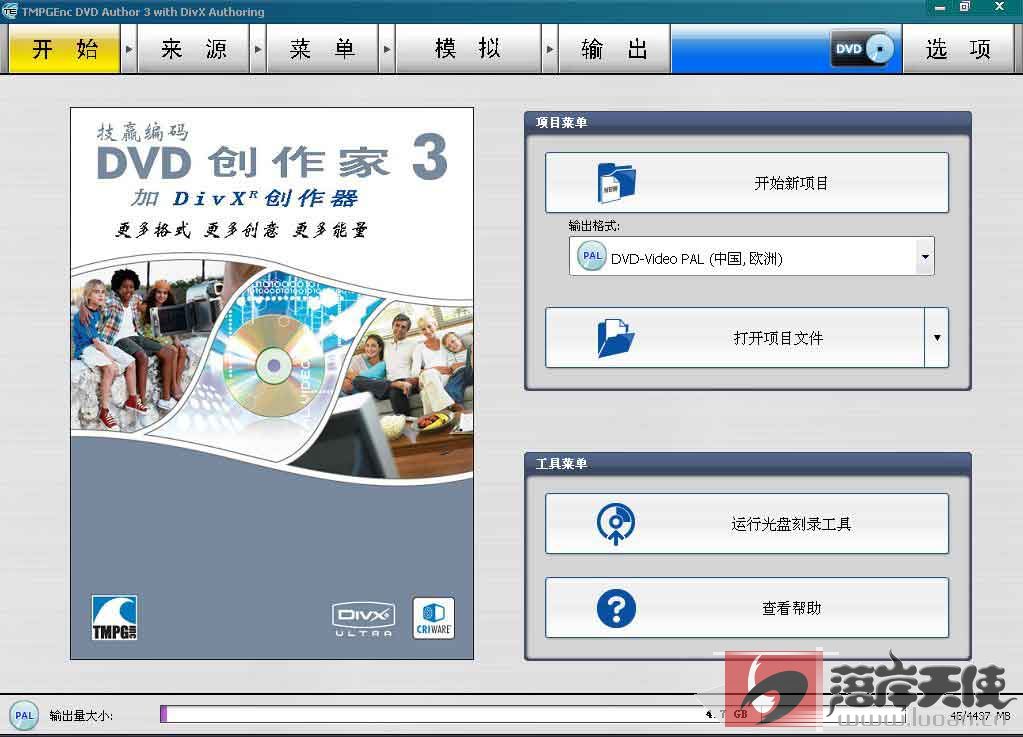Click the CRIWARE logo
This screenshot has height=737, width=1023.
433,618
